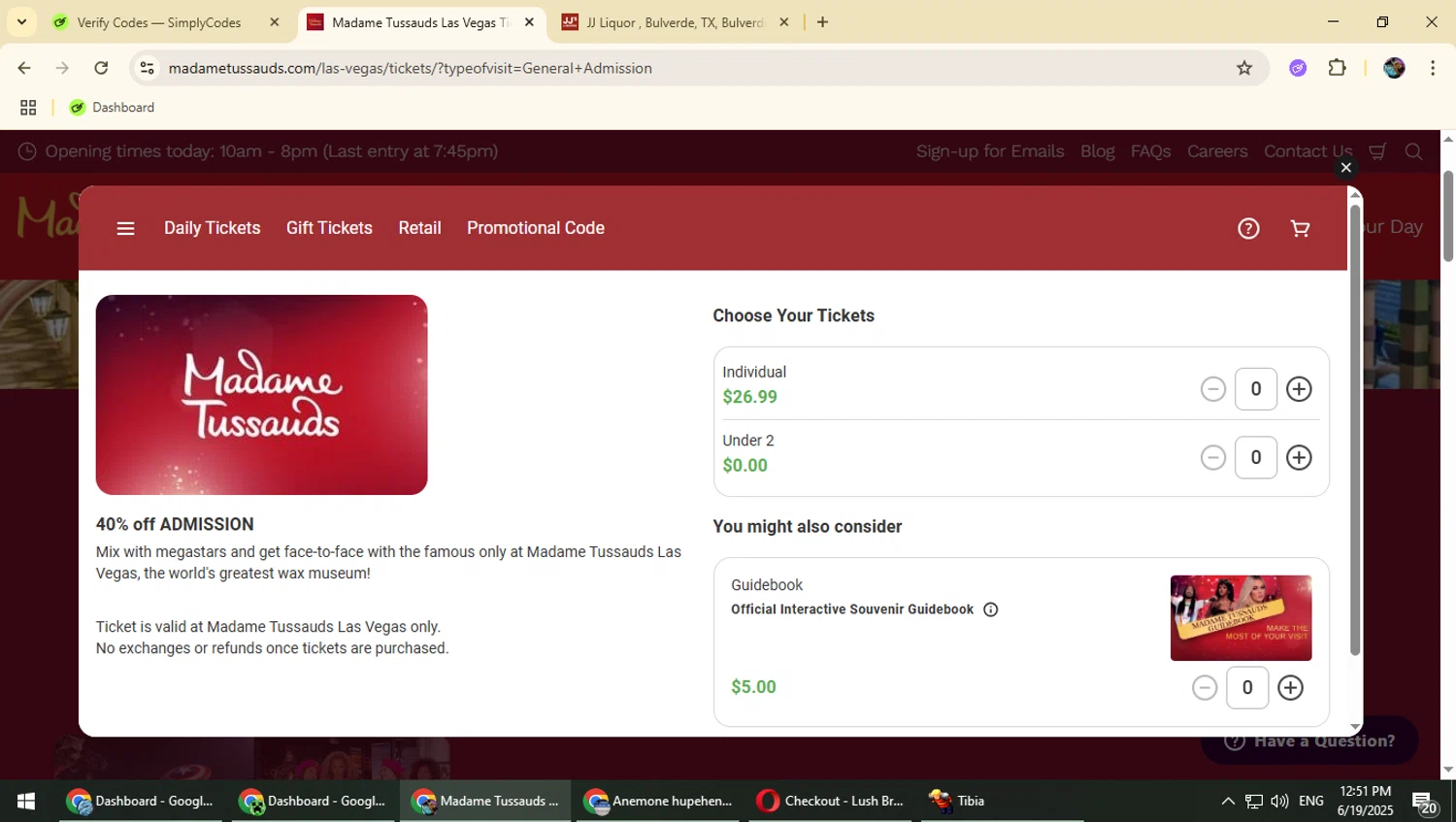The image size is (1456, 822).
Task: Close the Verify Codes browser tab
Action: point(275,22)
